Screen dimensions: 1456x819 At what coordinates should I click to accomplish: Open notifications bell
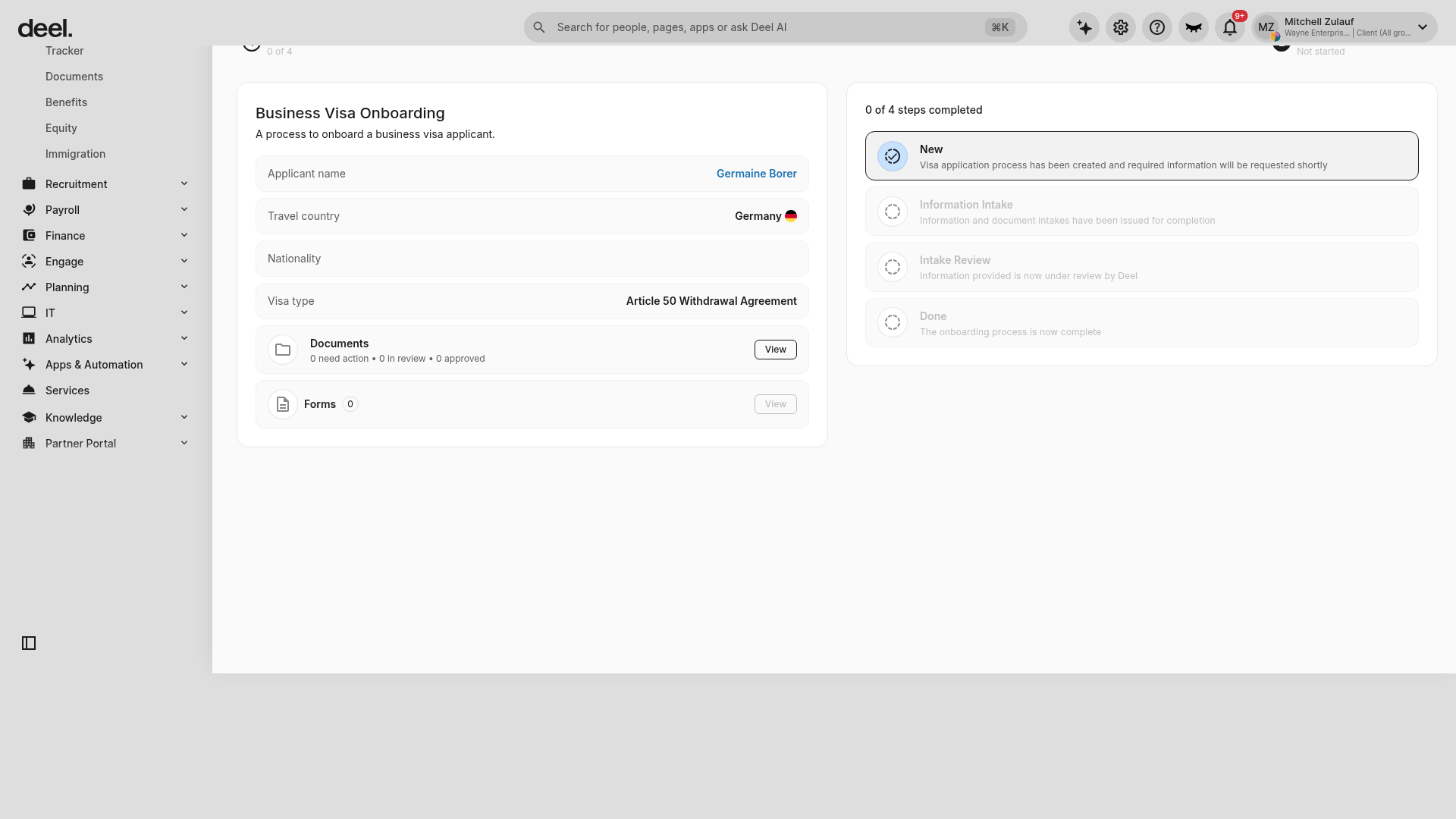(1230, 27)
